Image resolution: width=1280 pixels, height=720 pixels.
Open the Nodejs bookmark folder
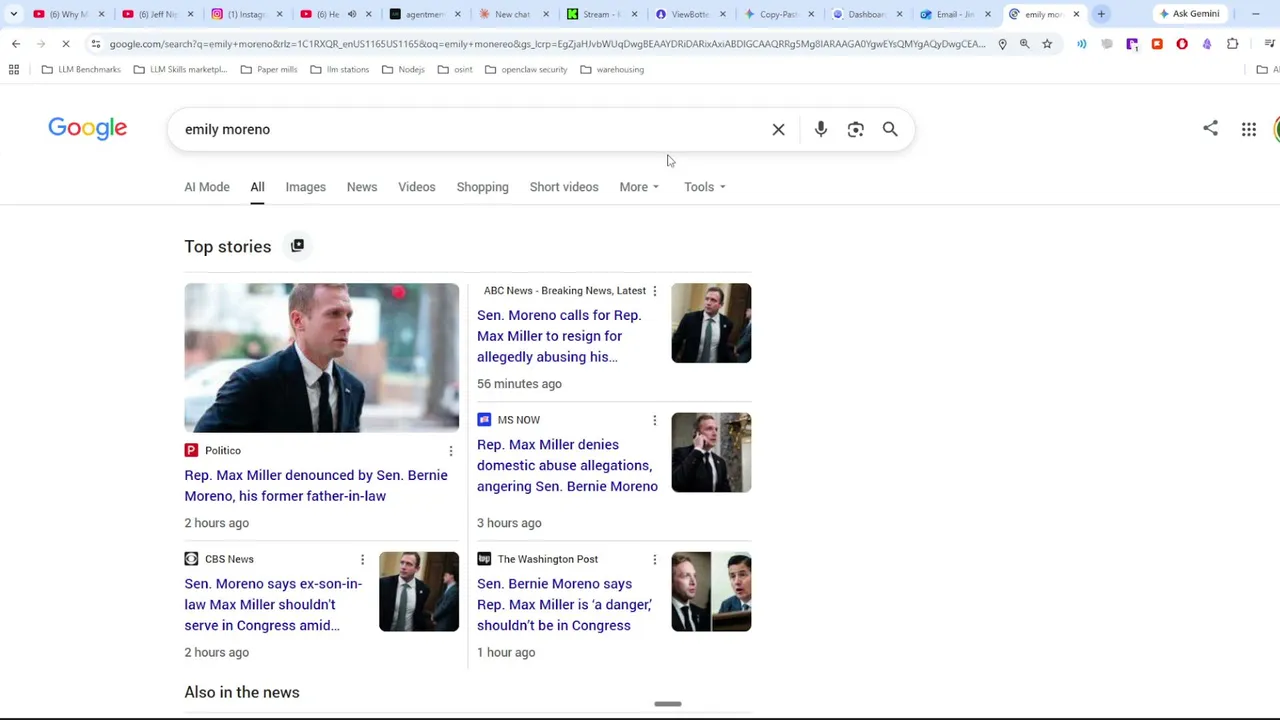[x=403, y=70]
